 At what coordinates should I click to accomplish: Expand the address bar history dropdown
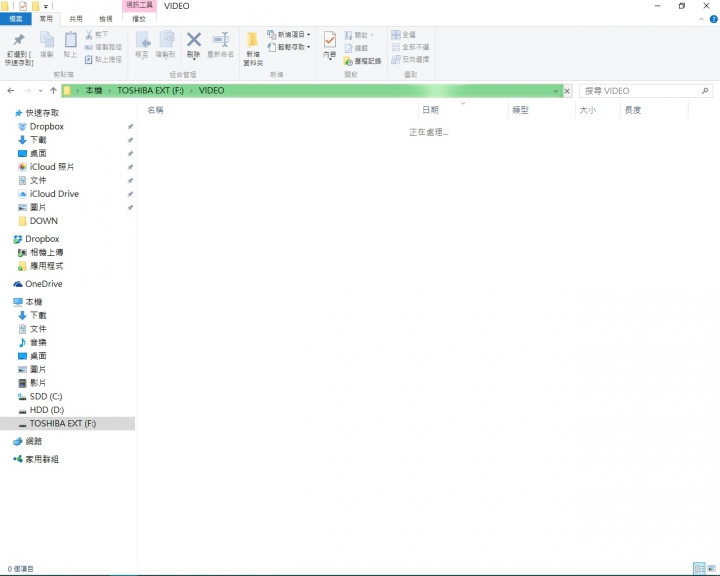[x=556, y=91]
